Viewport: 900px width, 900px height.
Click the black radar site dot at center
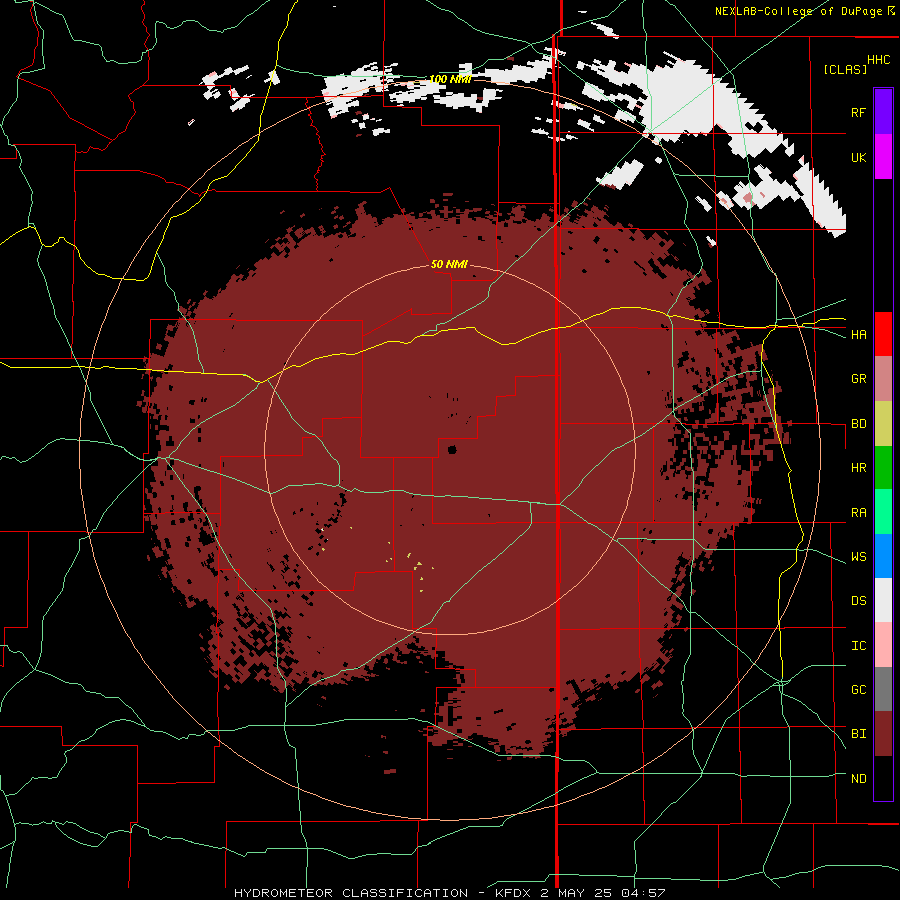(x=452, y=449)
